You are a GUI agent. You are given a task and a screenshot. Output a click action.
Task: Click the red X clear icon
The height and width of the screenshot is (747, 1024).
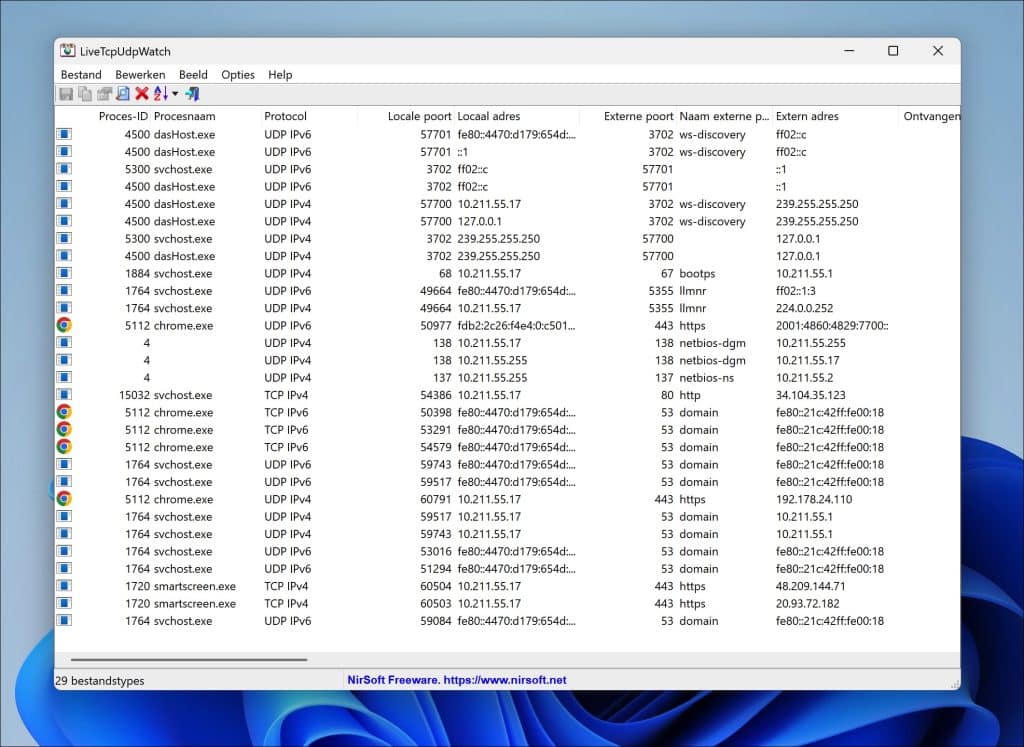click(142, 94)
